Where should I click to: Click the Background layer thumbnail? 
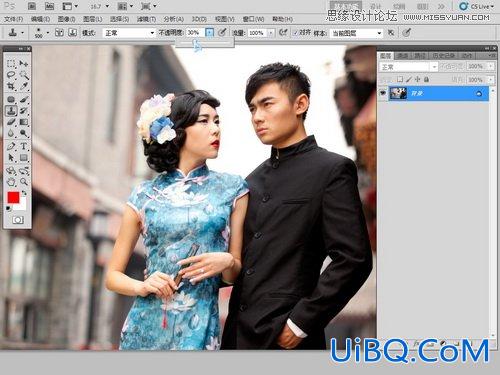click(398, 94)
